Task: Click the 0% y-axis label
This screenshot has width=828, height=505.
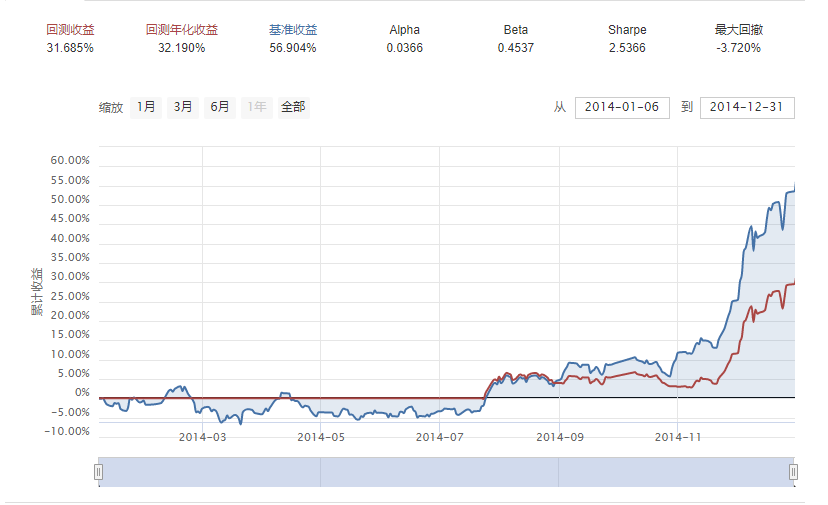Action: pos(82,392)
